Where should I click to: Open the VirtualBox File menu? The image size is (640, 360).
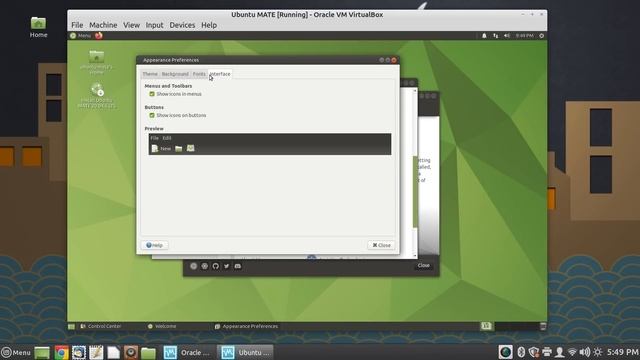77,25
